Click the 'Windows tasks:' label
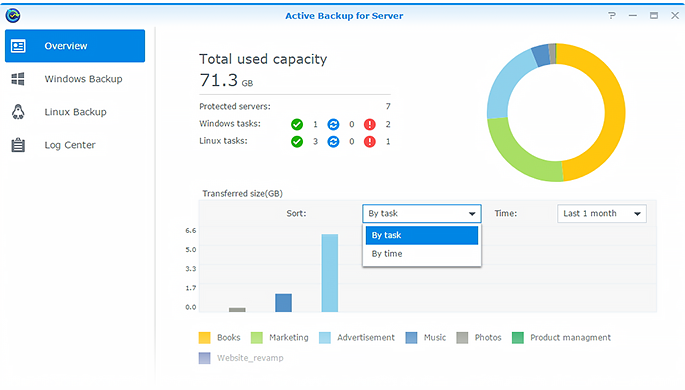Image resolution: width=685 pixels, height=390 pixels. [230, 124]
